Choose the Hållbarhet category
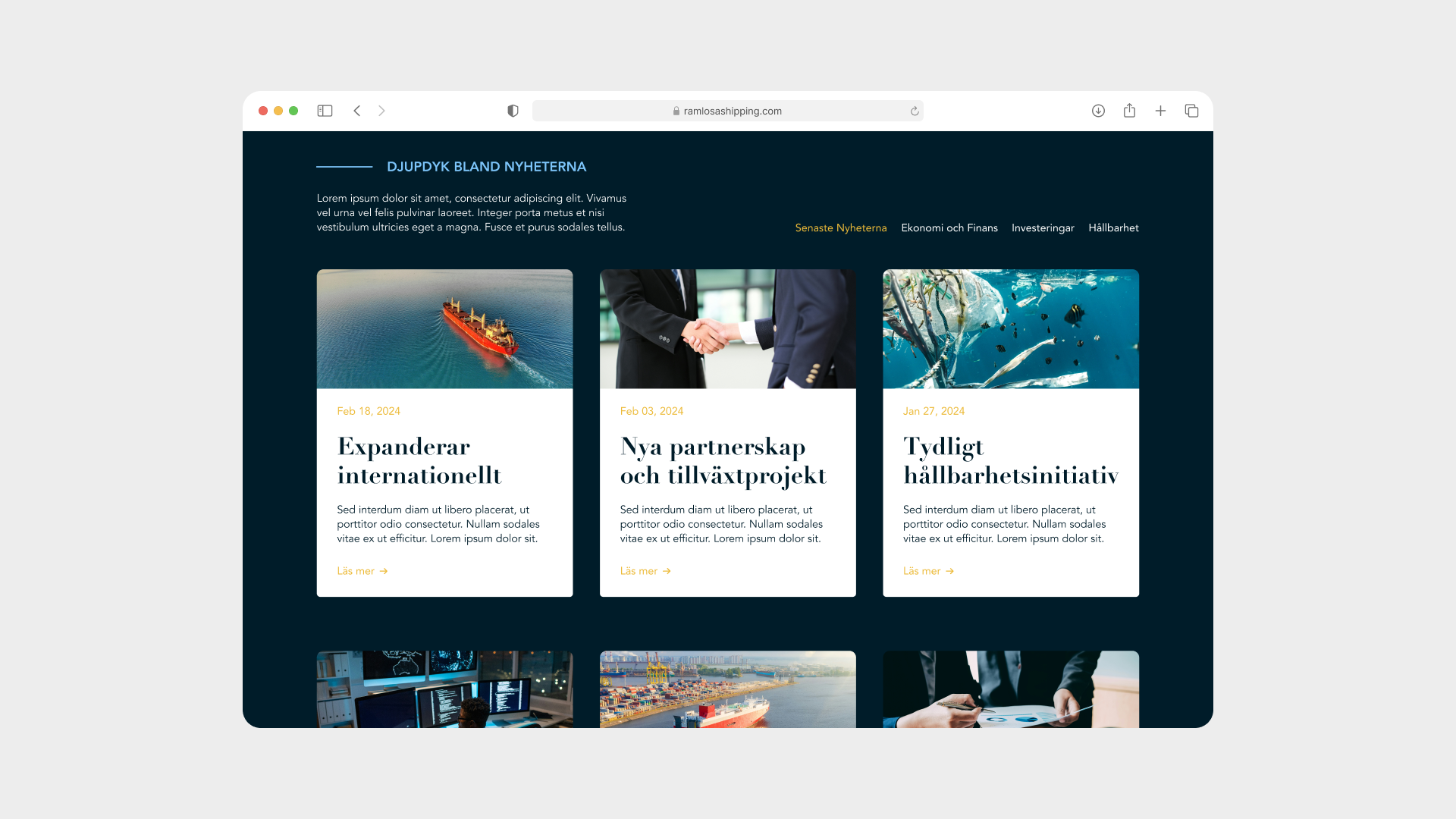The image size is (1456, 819). [x=1113, y=227]
